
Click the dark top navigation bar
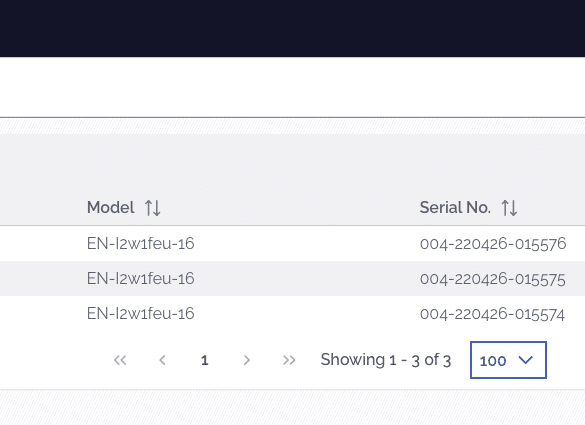coord(292,28)
